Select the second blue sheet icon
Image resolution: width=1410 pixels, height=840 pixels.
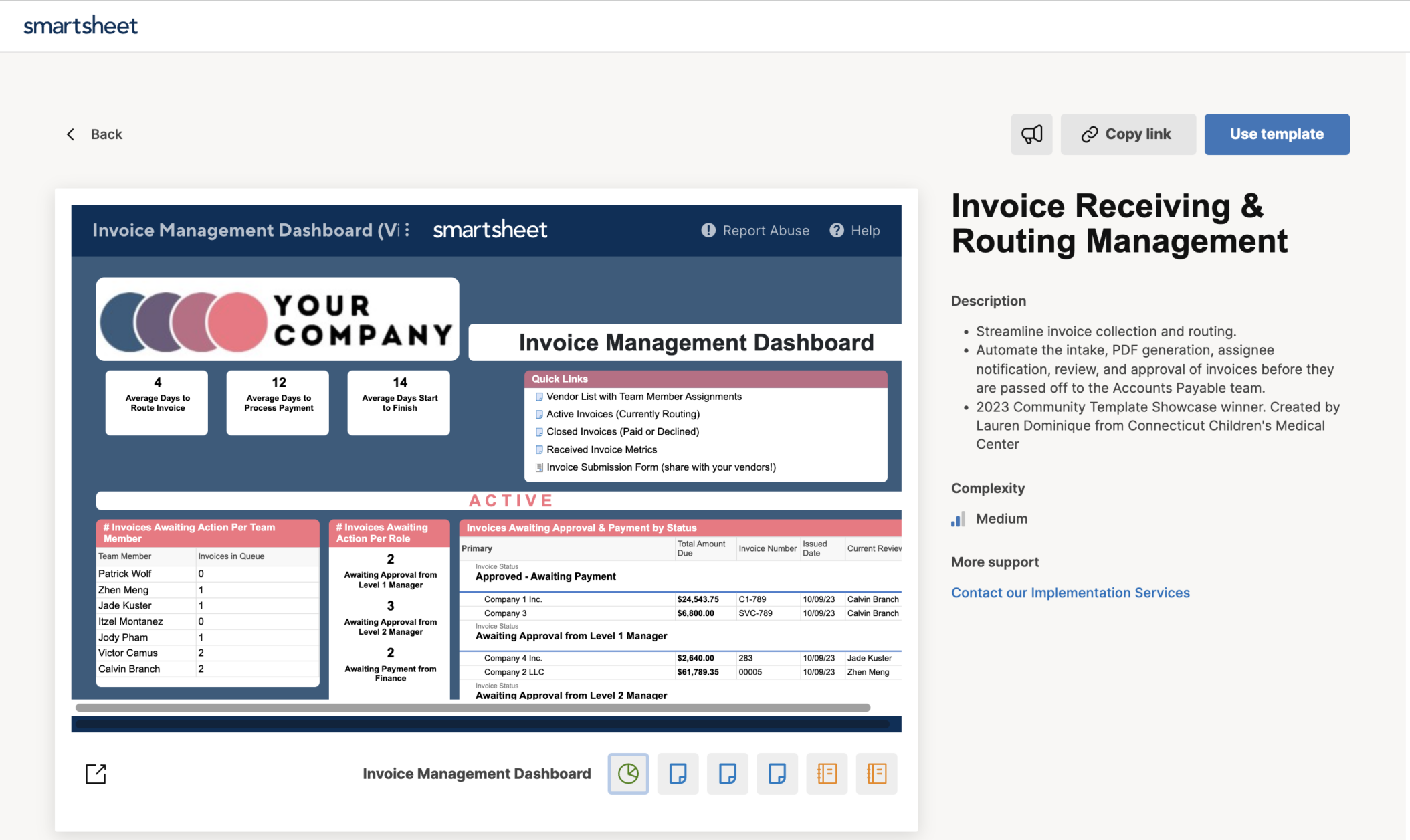coord(727,774)
